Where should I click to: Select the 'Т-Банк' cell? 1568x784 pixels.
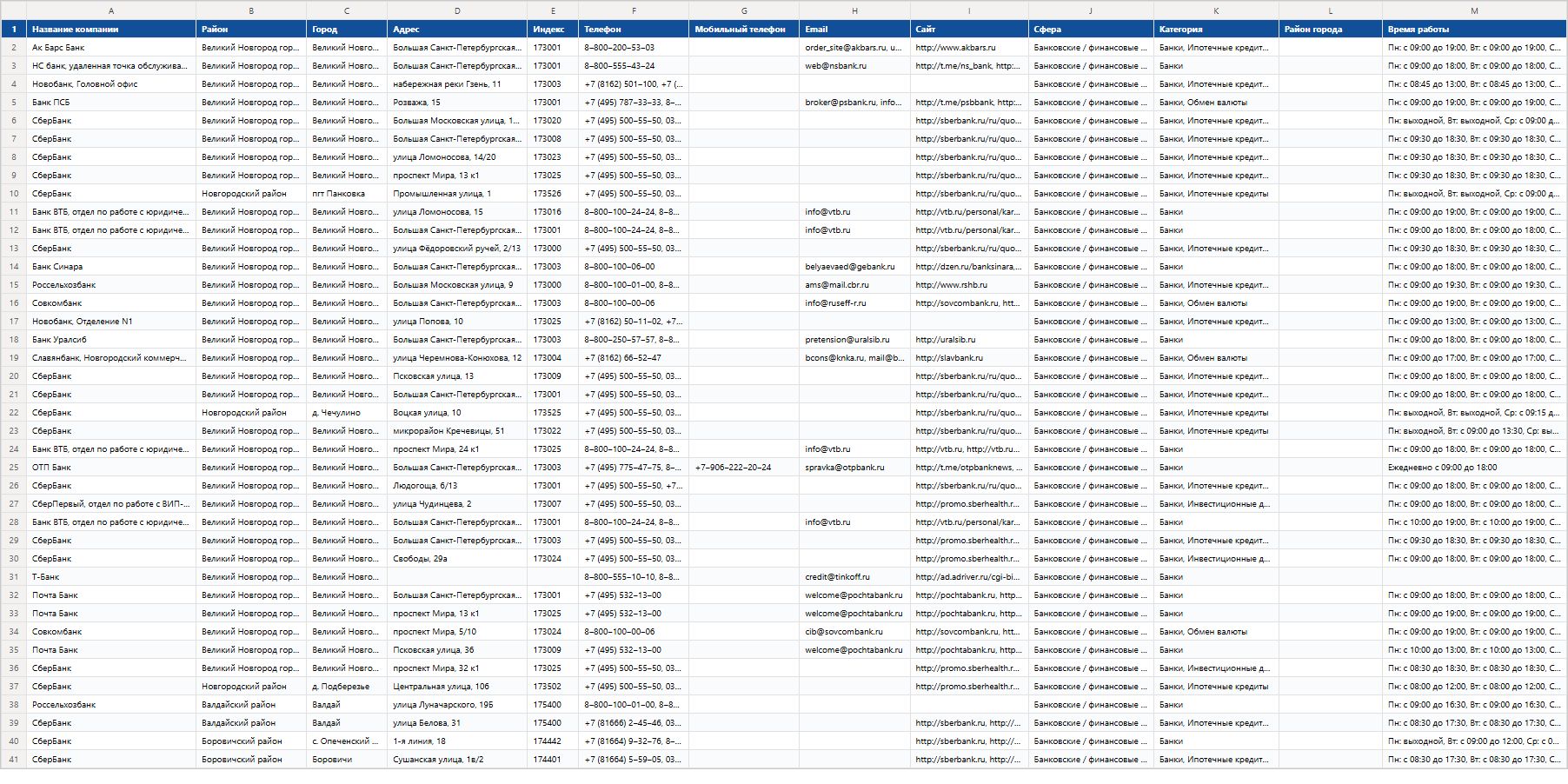coord(111,577)
